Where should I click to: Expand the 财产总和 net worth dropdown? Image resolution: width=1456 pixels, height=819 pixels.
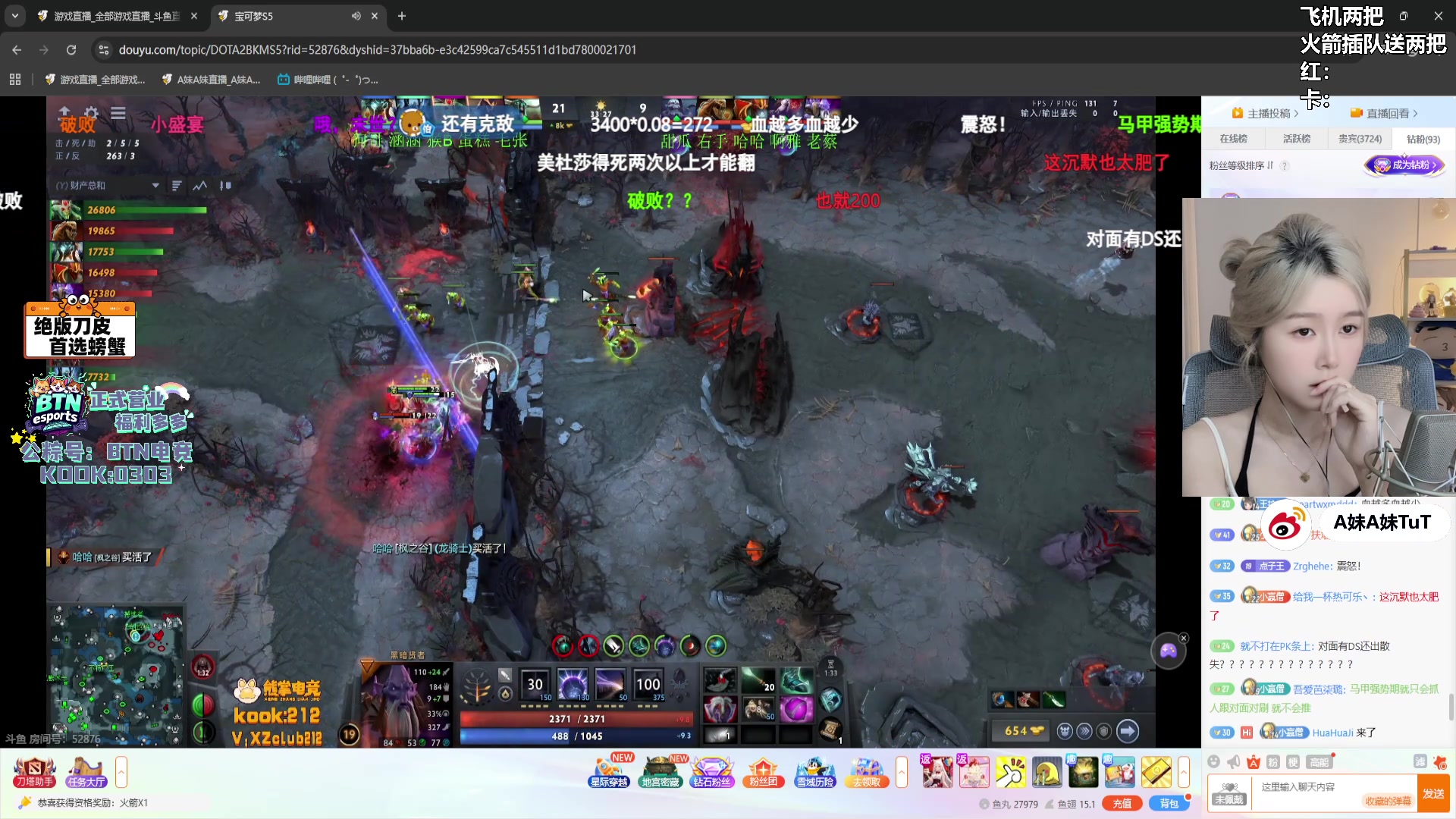pyautogui.click(x=155, y=186)
